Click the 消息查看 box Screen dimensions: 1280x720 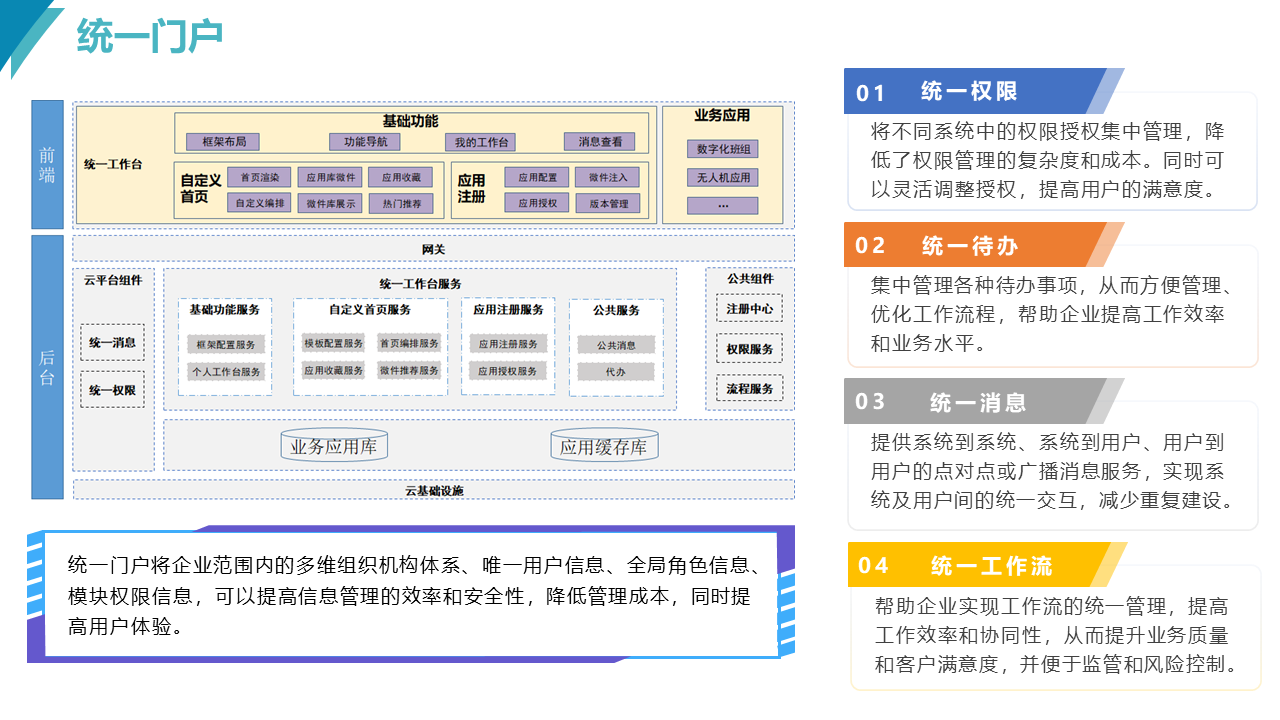(600, 142)
